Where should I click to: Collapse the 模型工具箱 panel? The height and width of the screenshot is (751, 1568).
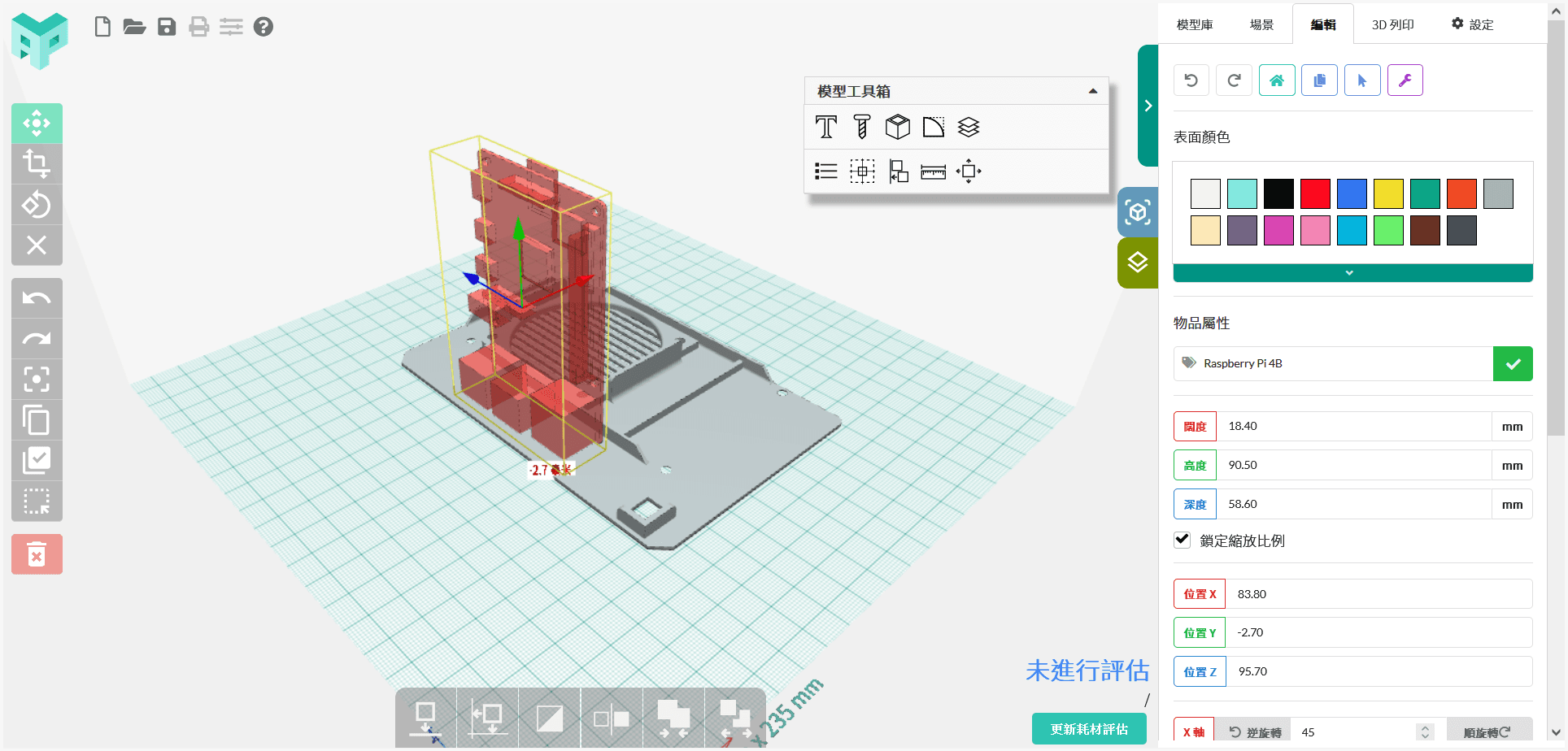click(1093, 90)
